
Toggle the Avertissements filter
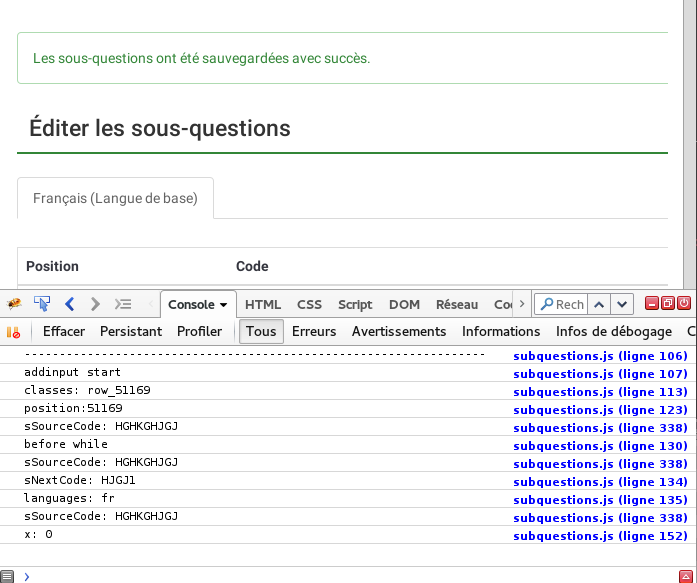pyautogui.click(x=399, y=331)
